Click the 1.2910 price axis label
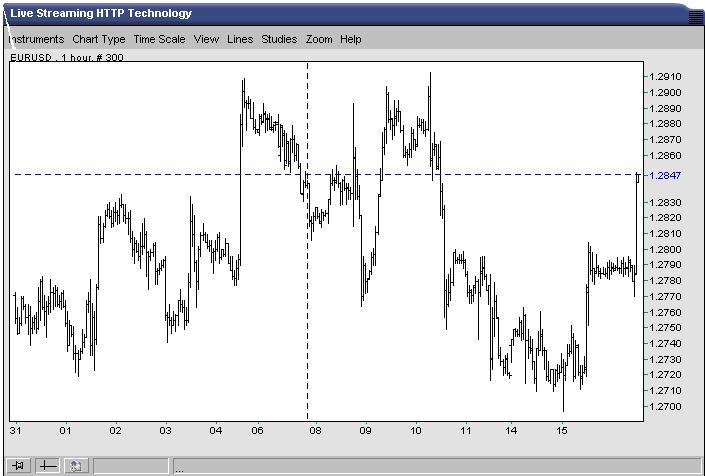Viewport: 705px width, 476px height. coord(665,77)
